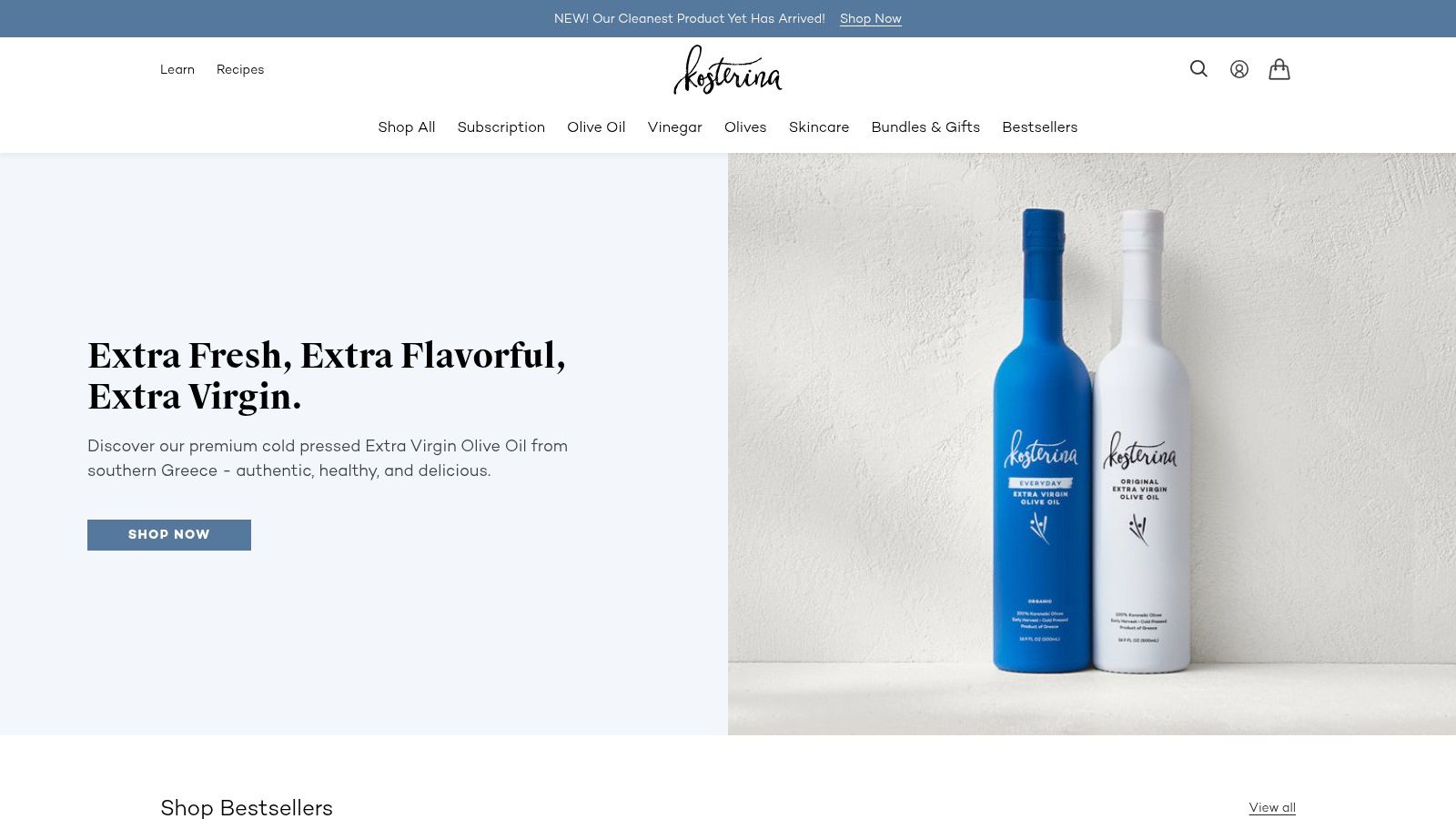The image size is (1456, 819).
Task: Click the white Original olive oil bottle
Action: (x=1141, y=441)
